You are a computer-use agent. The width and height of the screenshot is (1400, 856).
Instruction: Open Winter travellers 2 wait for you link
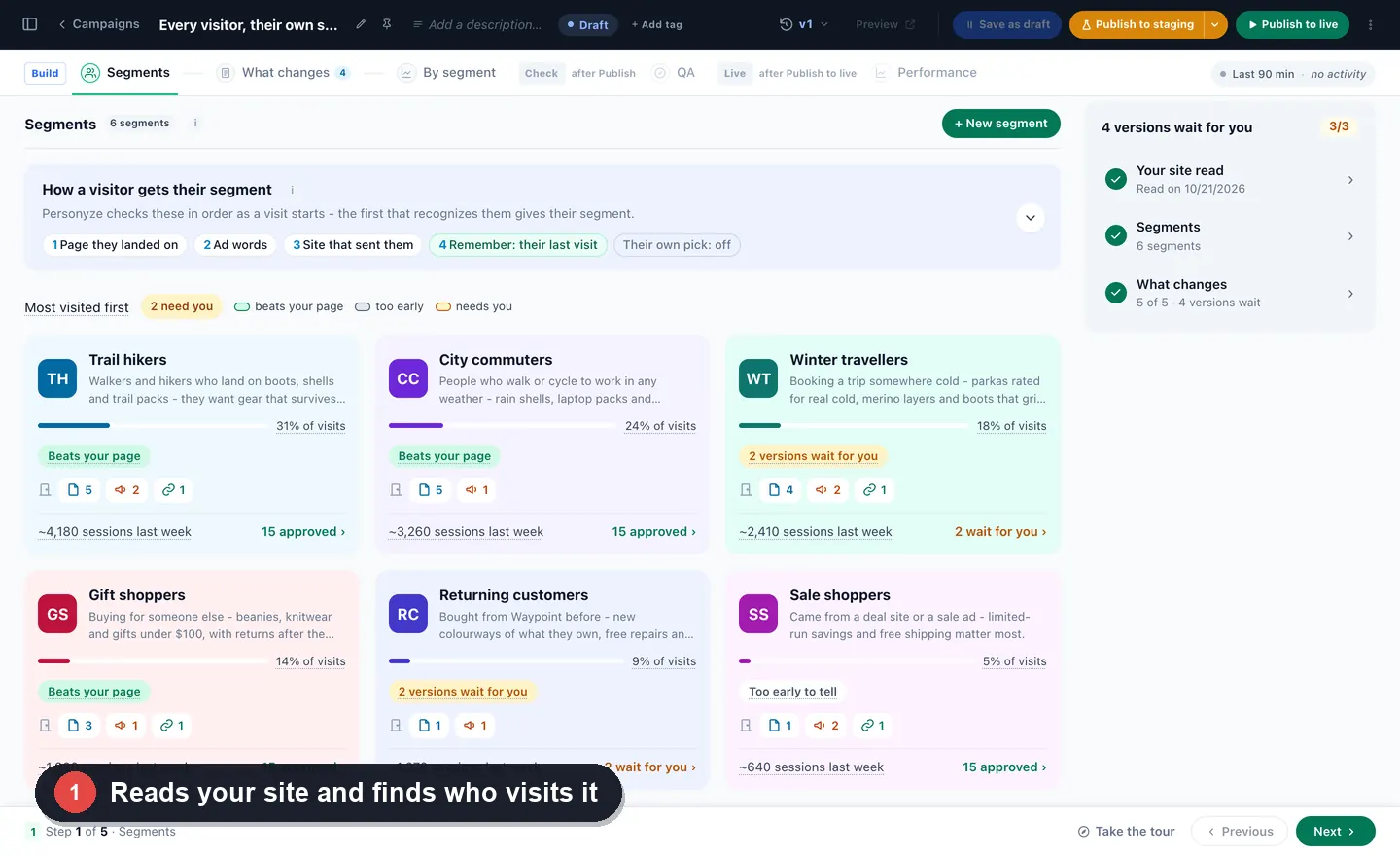click(1000, 532)
